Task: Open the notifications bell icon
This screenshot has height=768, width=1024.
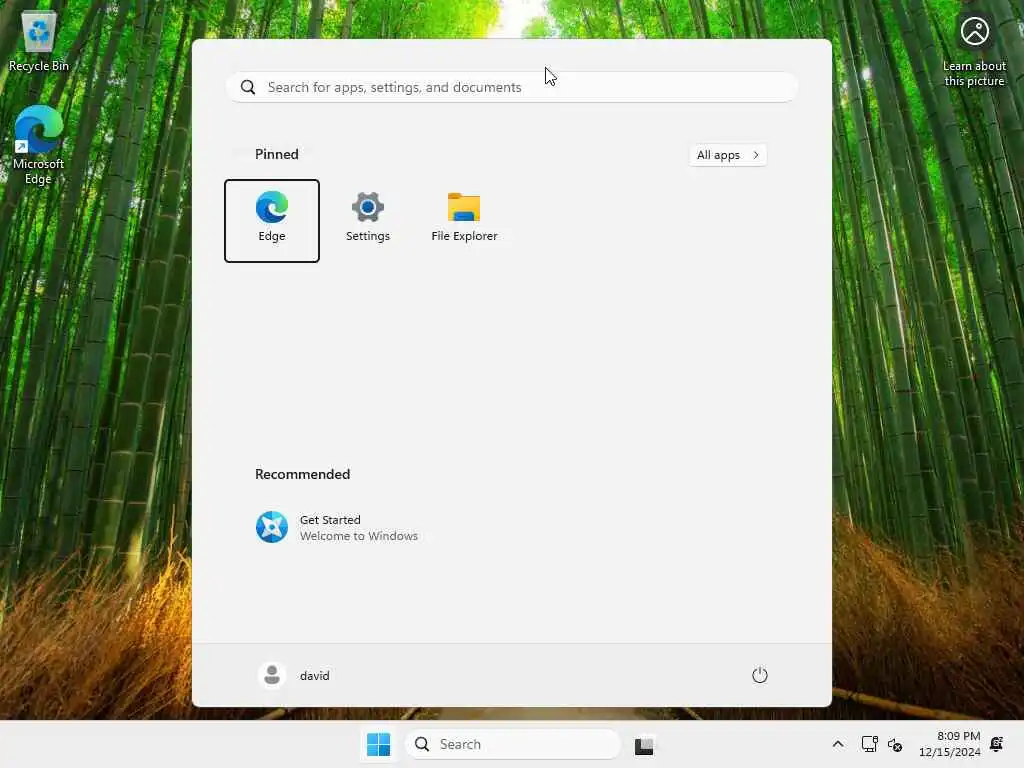Action: [997, 744]
